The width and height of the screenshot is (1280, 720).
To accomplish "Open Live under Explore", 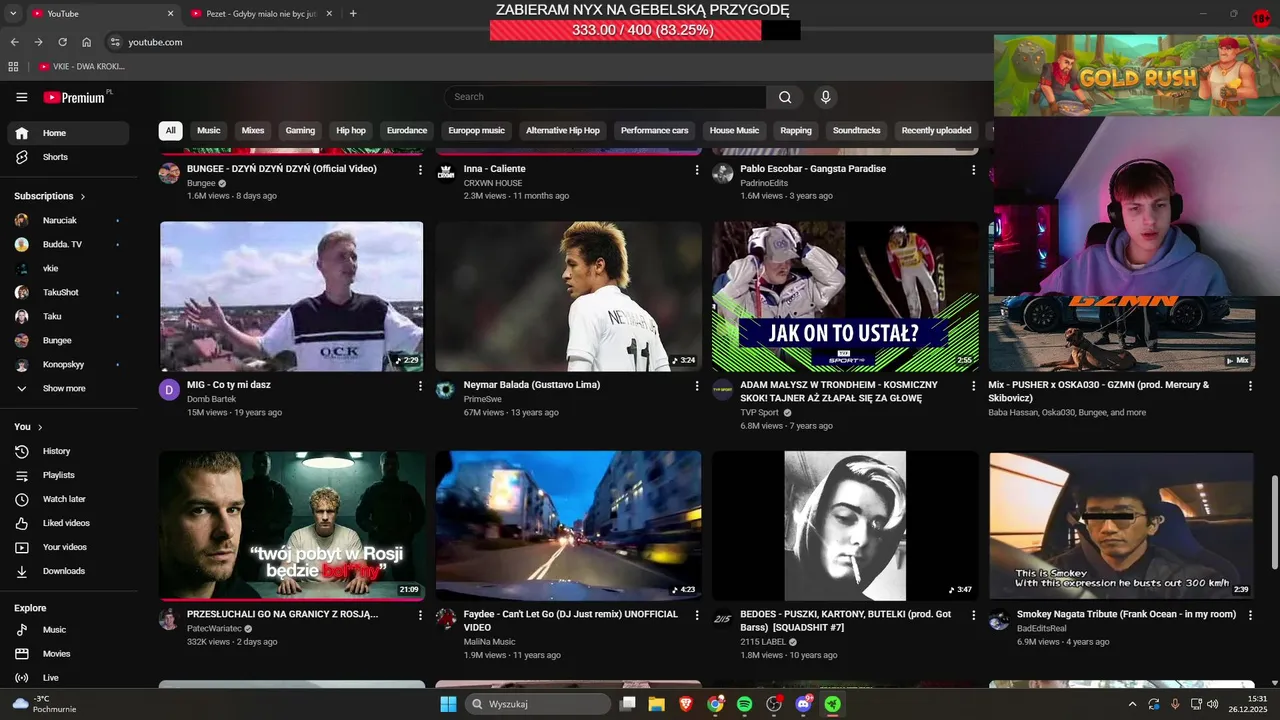I will coord(68,678).
